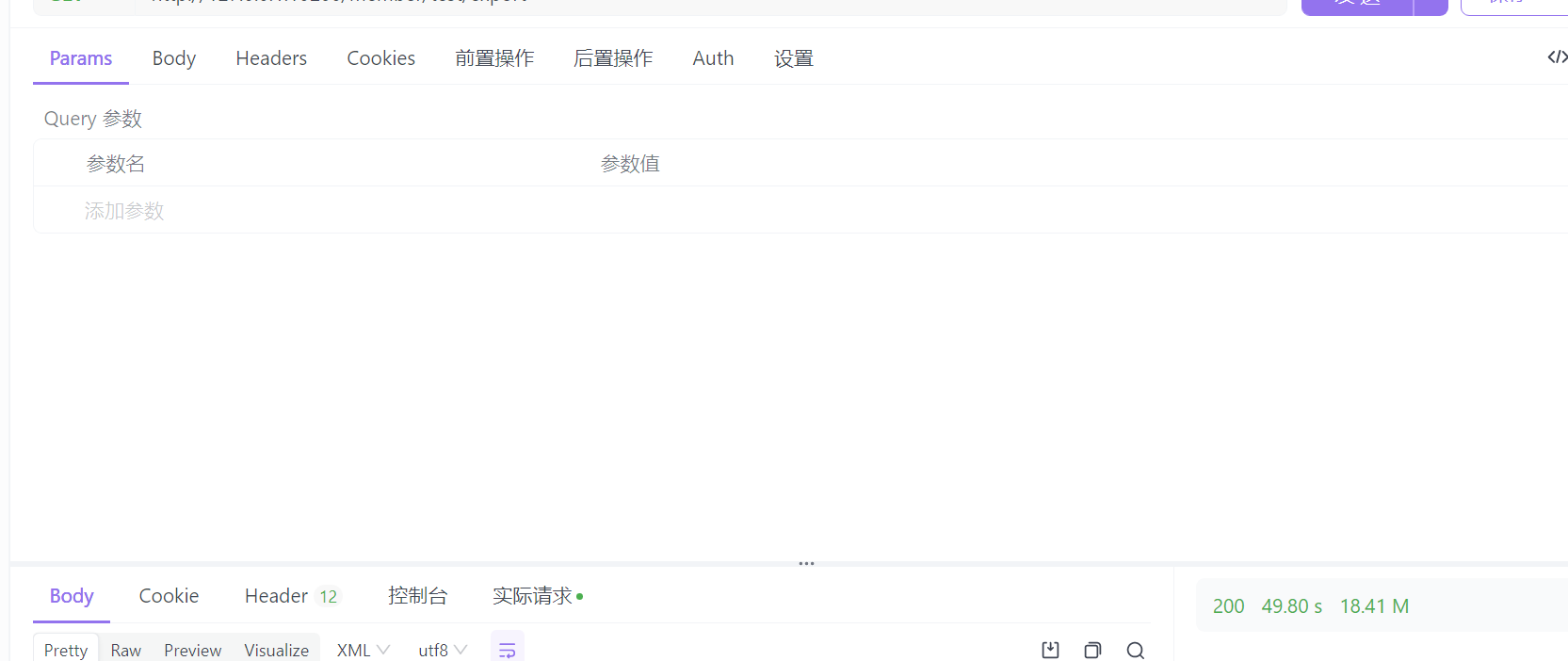This screenshot has width=1568, height=661.
Task: Click the 参数名 column header
Action: (x=116, y=164)
